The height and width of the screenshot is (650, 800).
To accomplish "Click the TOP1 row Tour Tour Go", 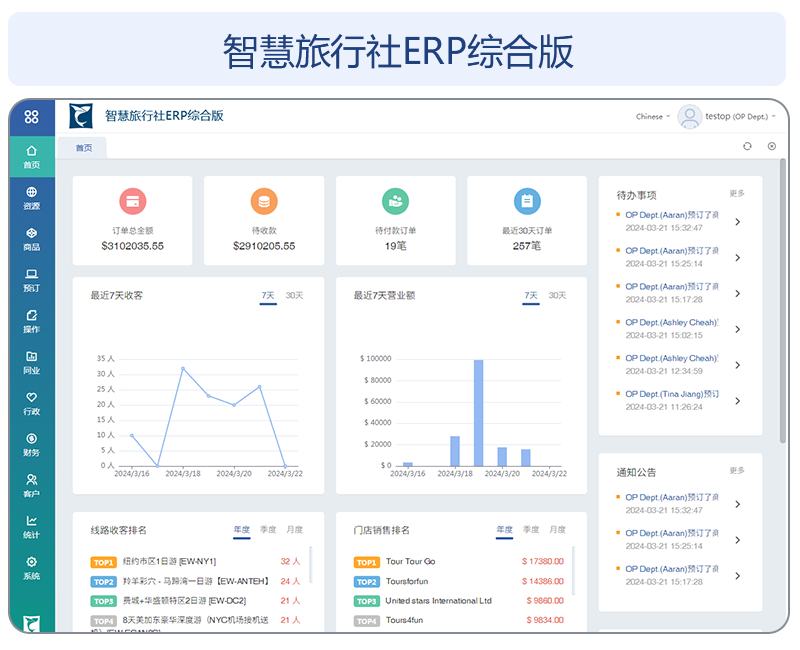I will (459, 562).
